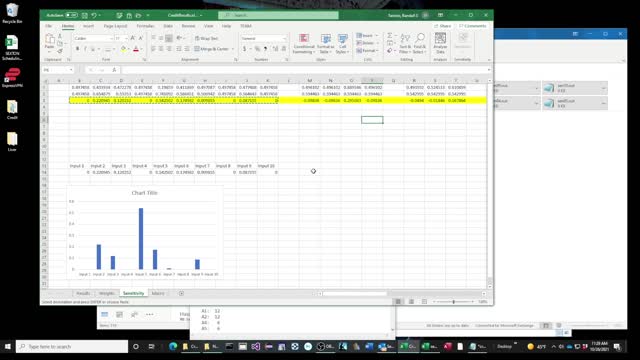This screenshot has width=640, height=360.
Task: Click the Comma Style icon
Action: (266, 49)
